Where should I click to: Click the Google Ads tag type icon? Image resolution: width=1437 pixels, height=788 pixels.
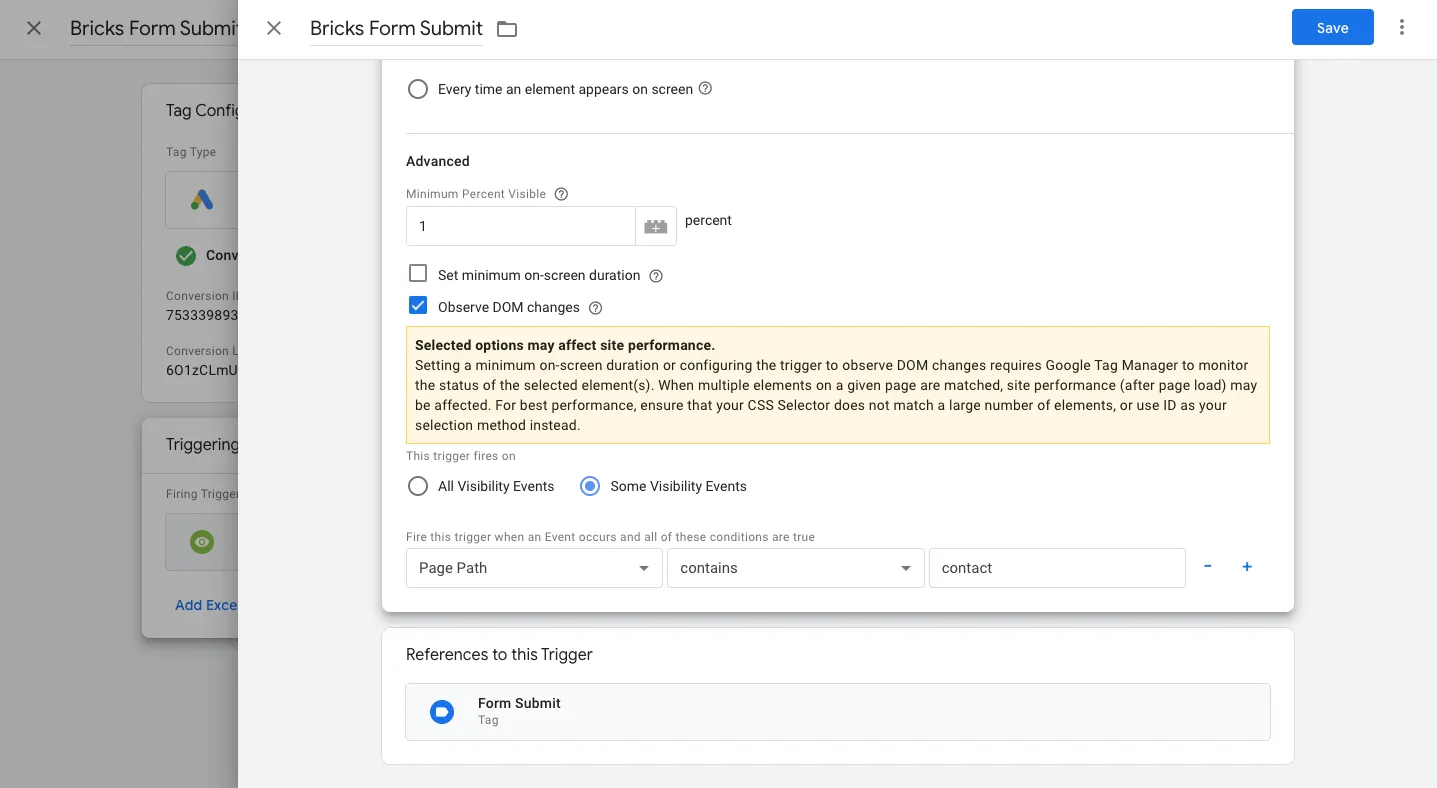click(x=201, y=199)
